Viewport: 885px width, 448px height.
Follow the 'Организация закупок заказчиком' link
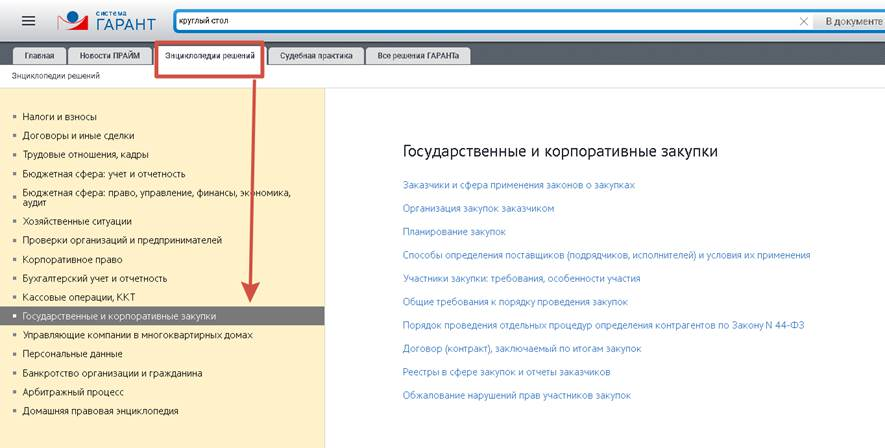(478, 208)
